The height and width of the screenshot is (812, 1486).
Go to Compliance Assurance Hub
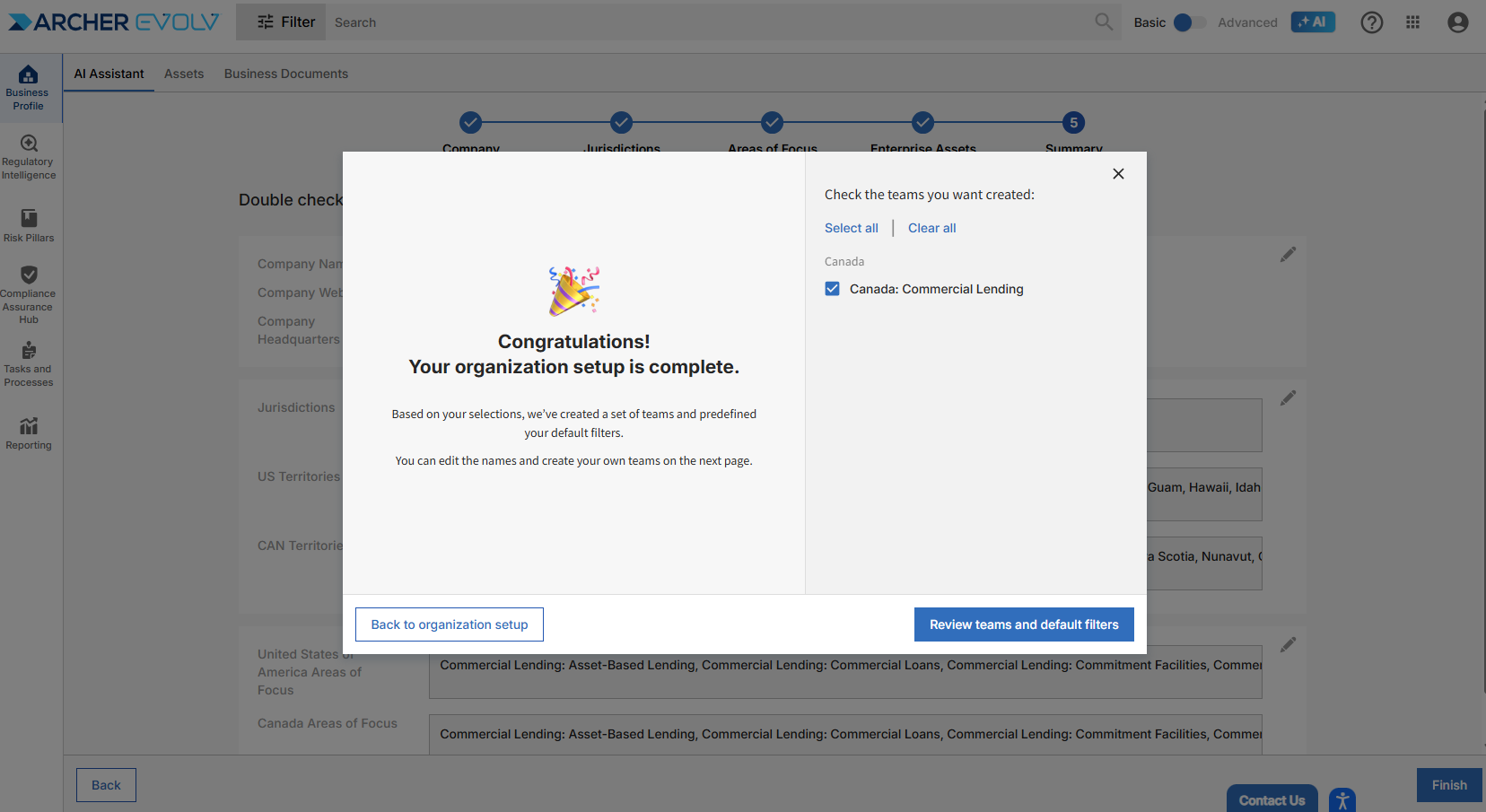(29, 294)
